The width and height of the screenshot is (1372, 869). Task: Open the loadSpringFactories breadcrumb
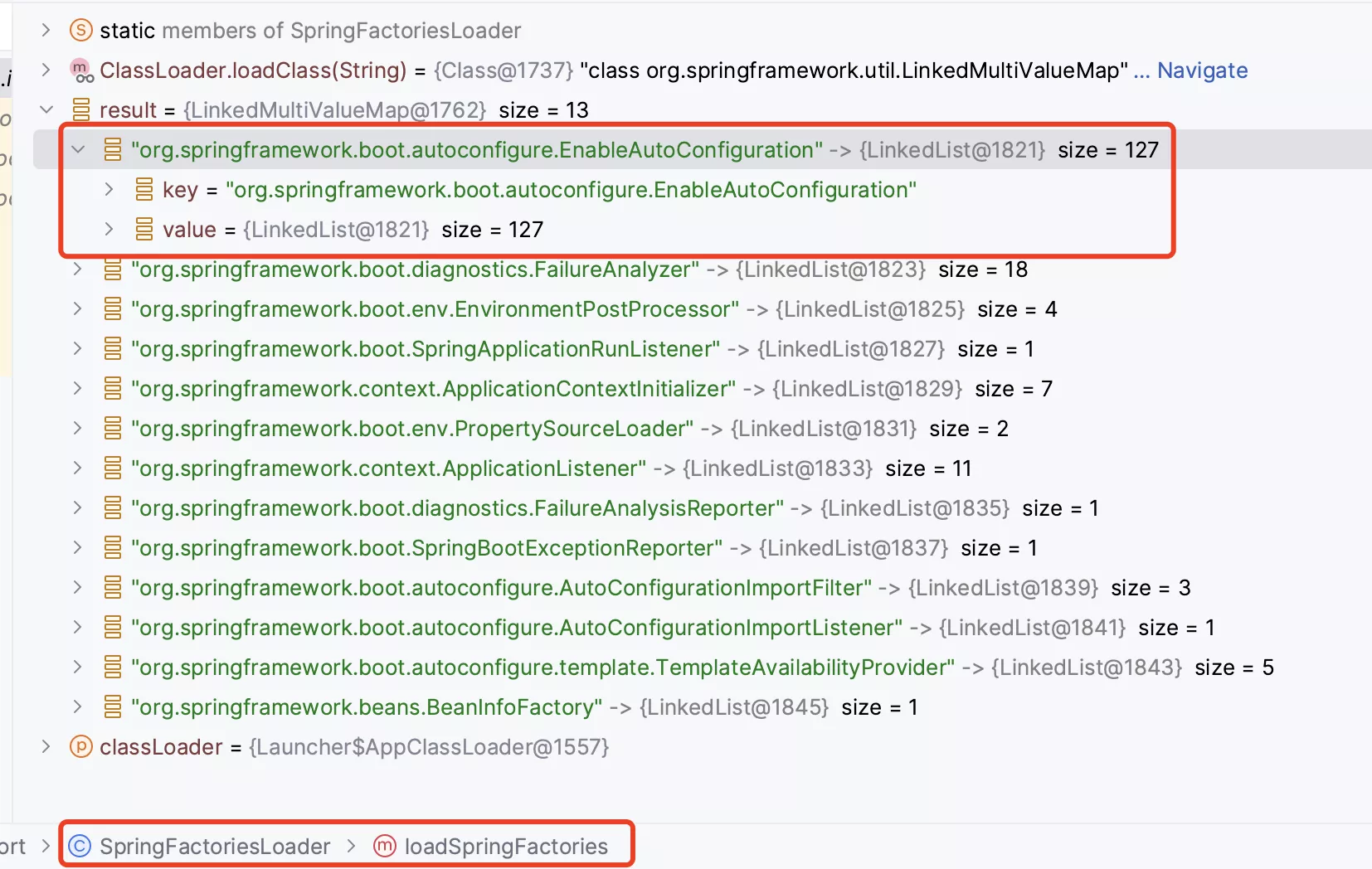pyautogui.click(x=506, y=847)
